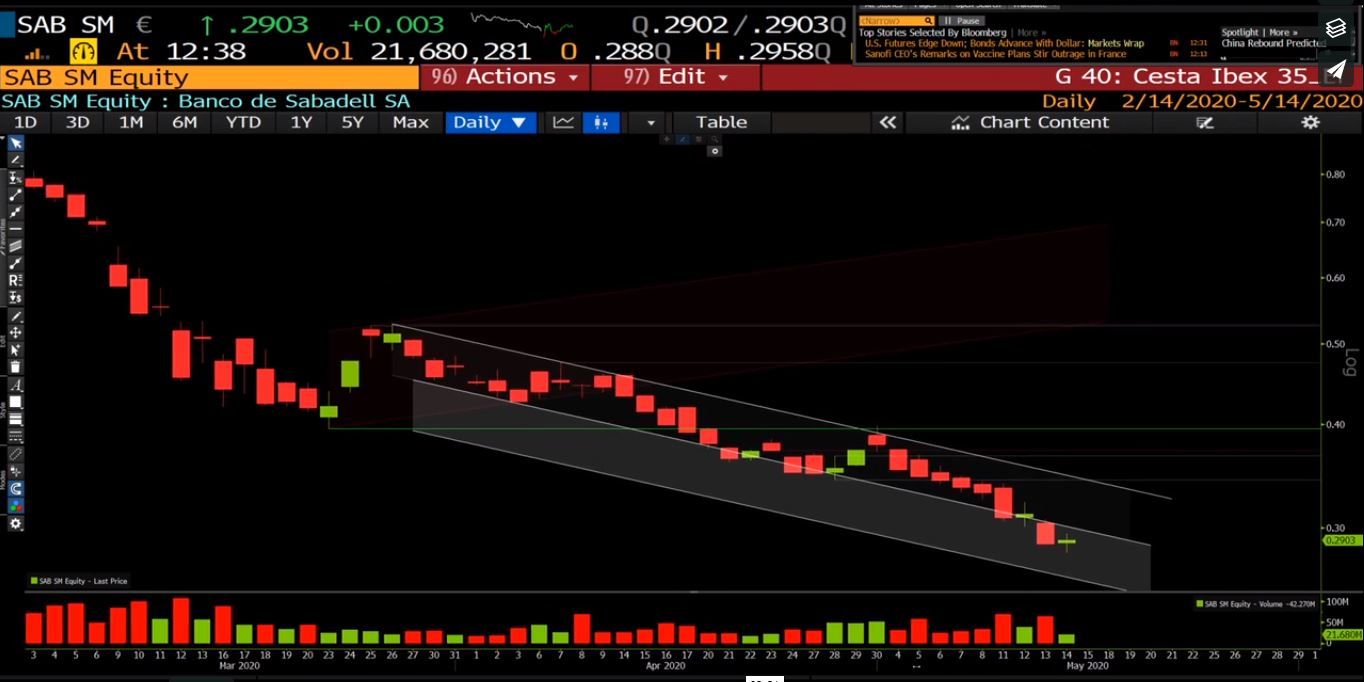Open the 97) Edit menu
This screenshot has height=682, width=1364.
point(676,77)
